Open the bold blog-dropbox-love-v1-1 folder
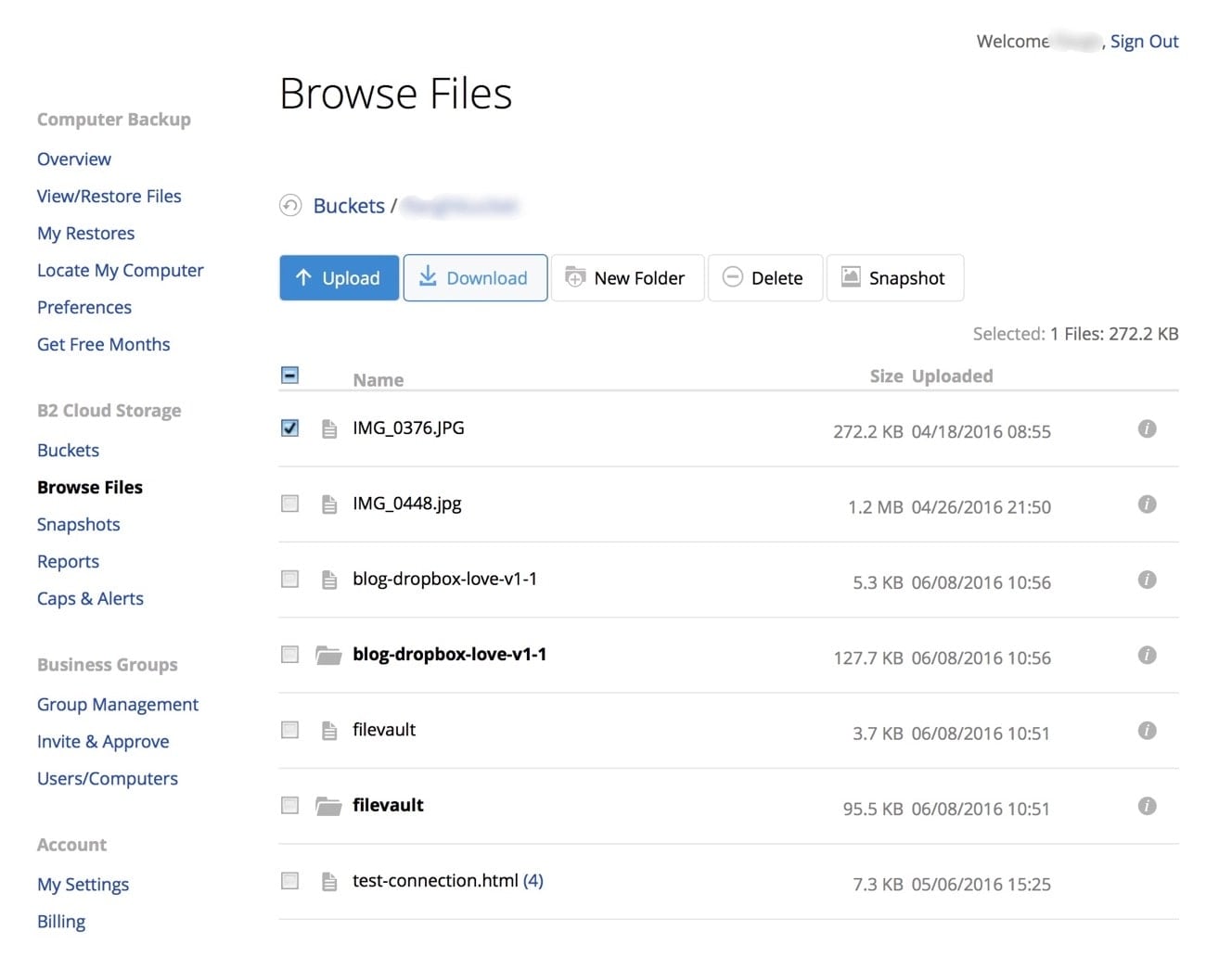Image resolution: width=1232 pixels, height=957 pixels. [449, 655]
